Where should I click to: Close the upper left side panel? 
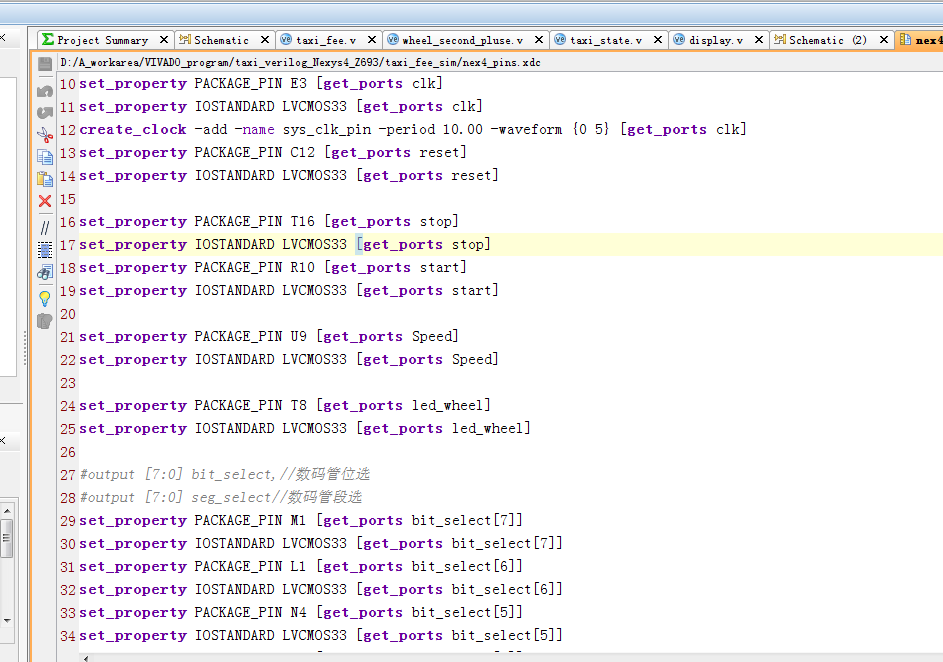pyautogui.click(x=2, y=37)
